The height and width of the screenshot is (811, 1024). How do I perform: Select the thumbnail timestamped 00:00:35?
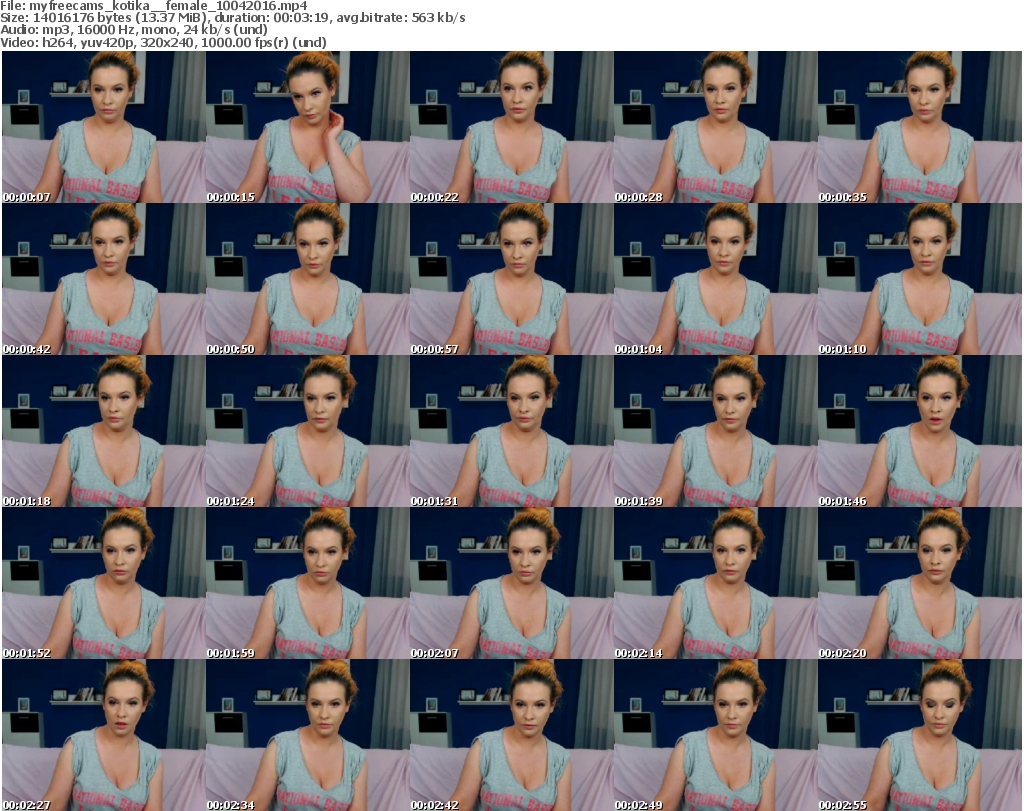(920, 127)
